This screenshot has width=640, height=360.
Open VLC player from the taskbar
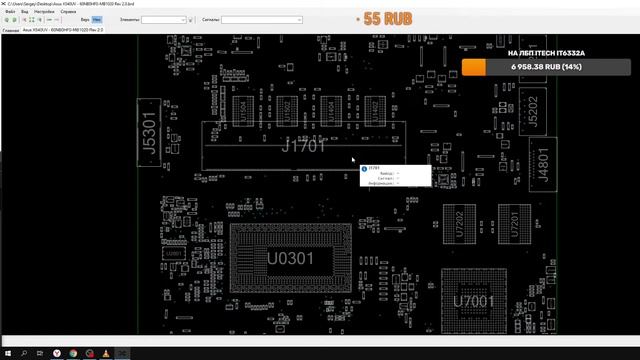click(x=106, y=353)
